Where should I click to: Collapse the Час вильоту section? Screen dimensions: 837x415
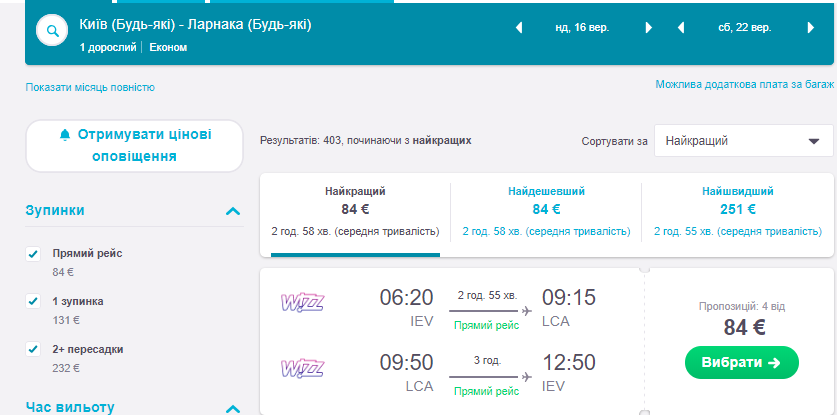(233, 408)
